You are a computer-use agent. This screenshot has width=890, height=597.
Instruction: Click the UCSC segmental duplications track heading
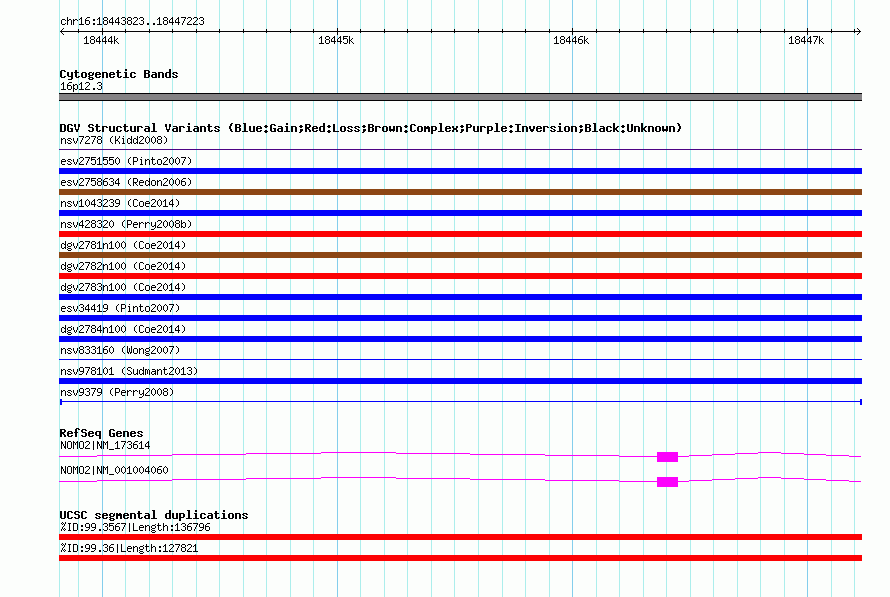[154, 515]
